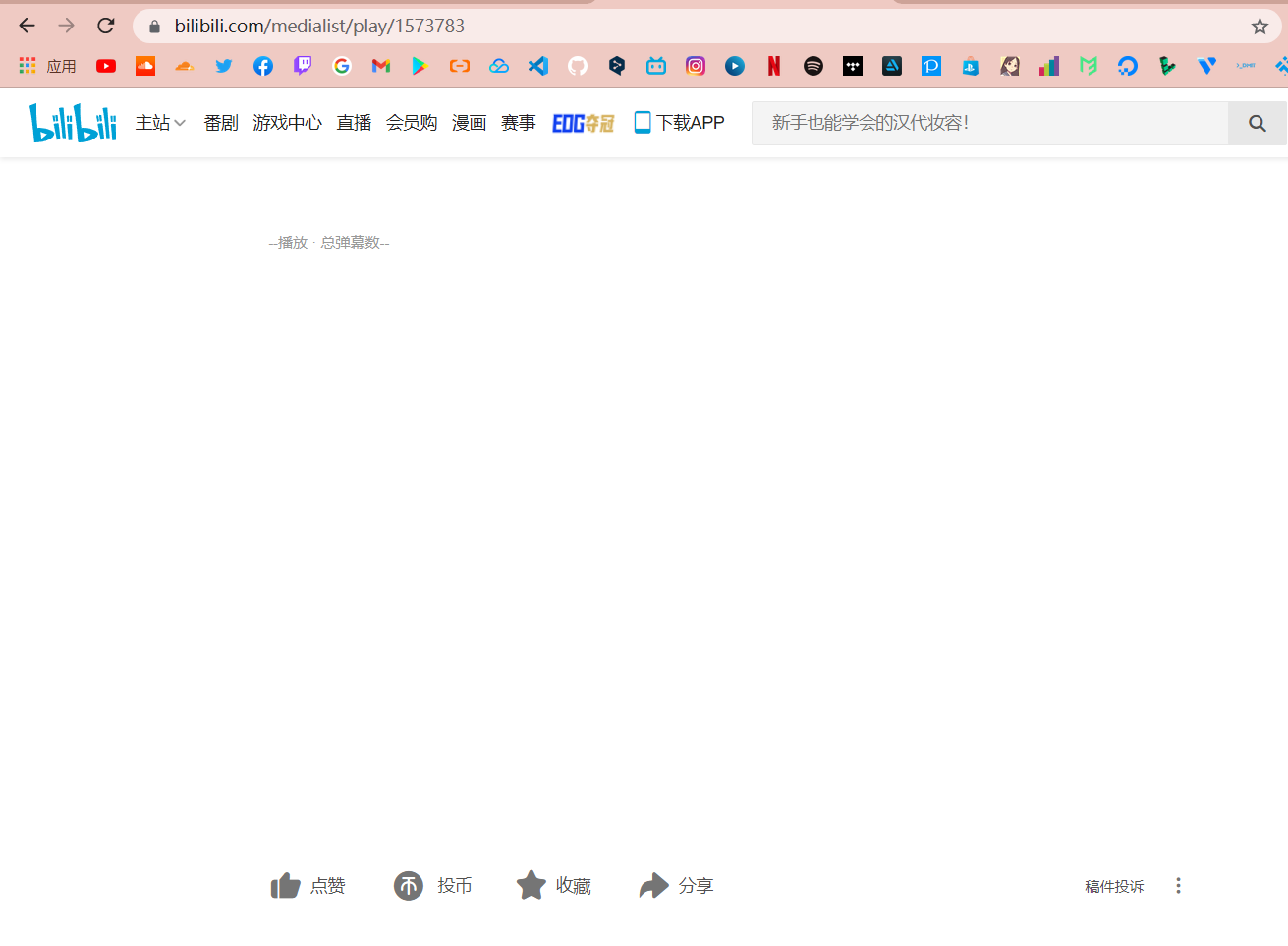
Task: Open the Instagram bookmark
Action: 696,66
